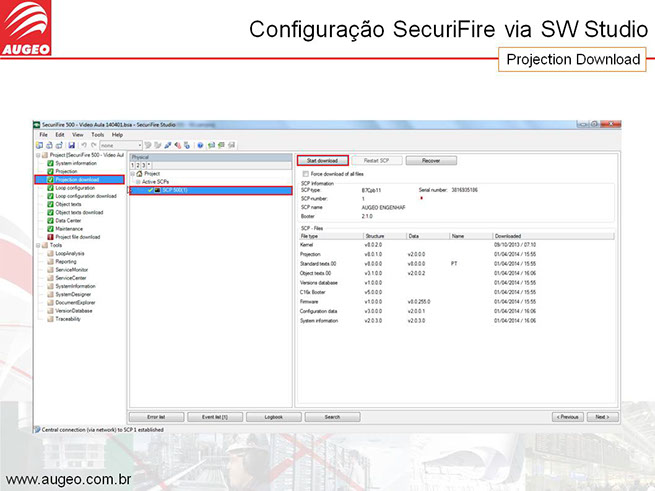Viewport: 655px width, 491px height.
Task: Click the Next > navigation button
Action: click(601, 416)
